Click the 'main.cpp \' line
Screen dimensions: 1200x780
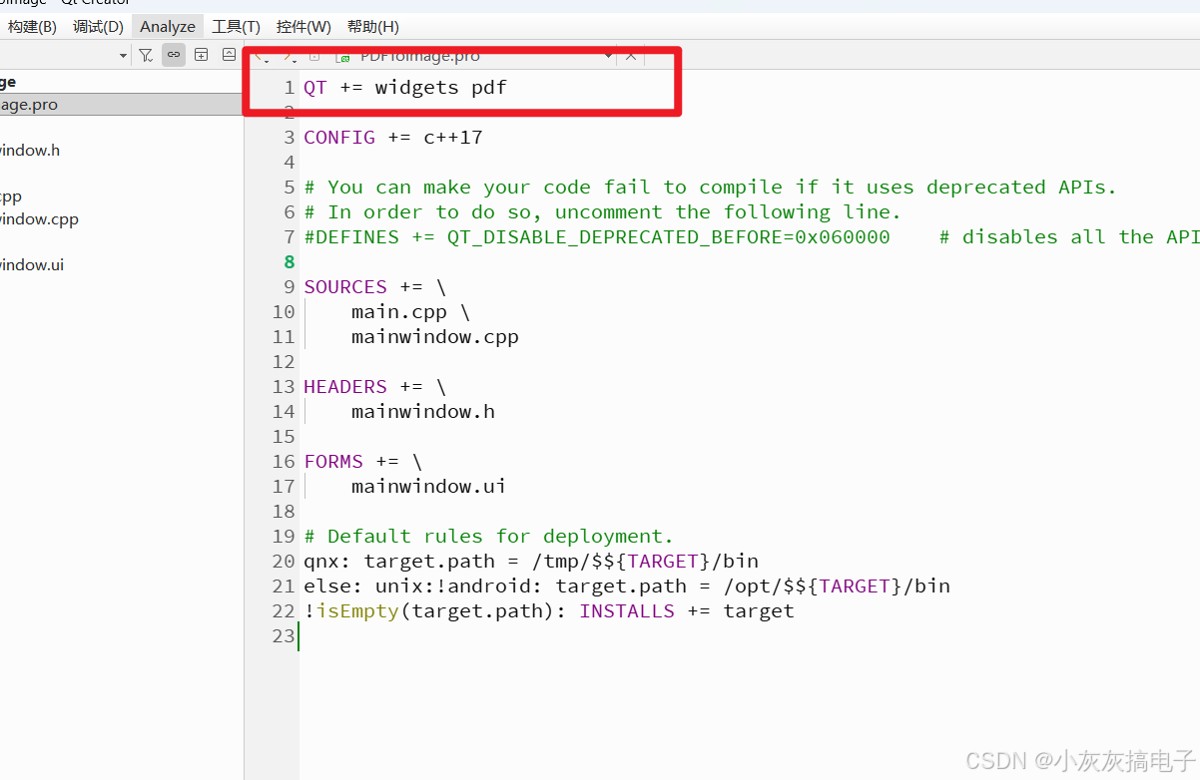click(x=410, y=312)
